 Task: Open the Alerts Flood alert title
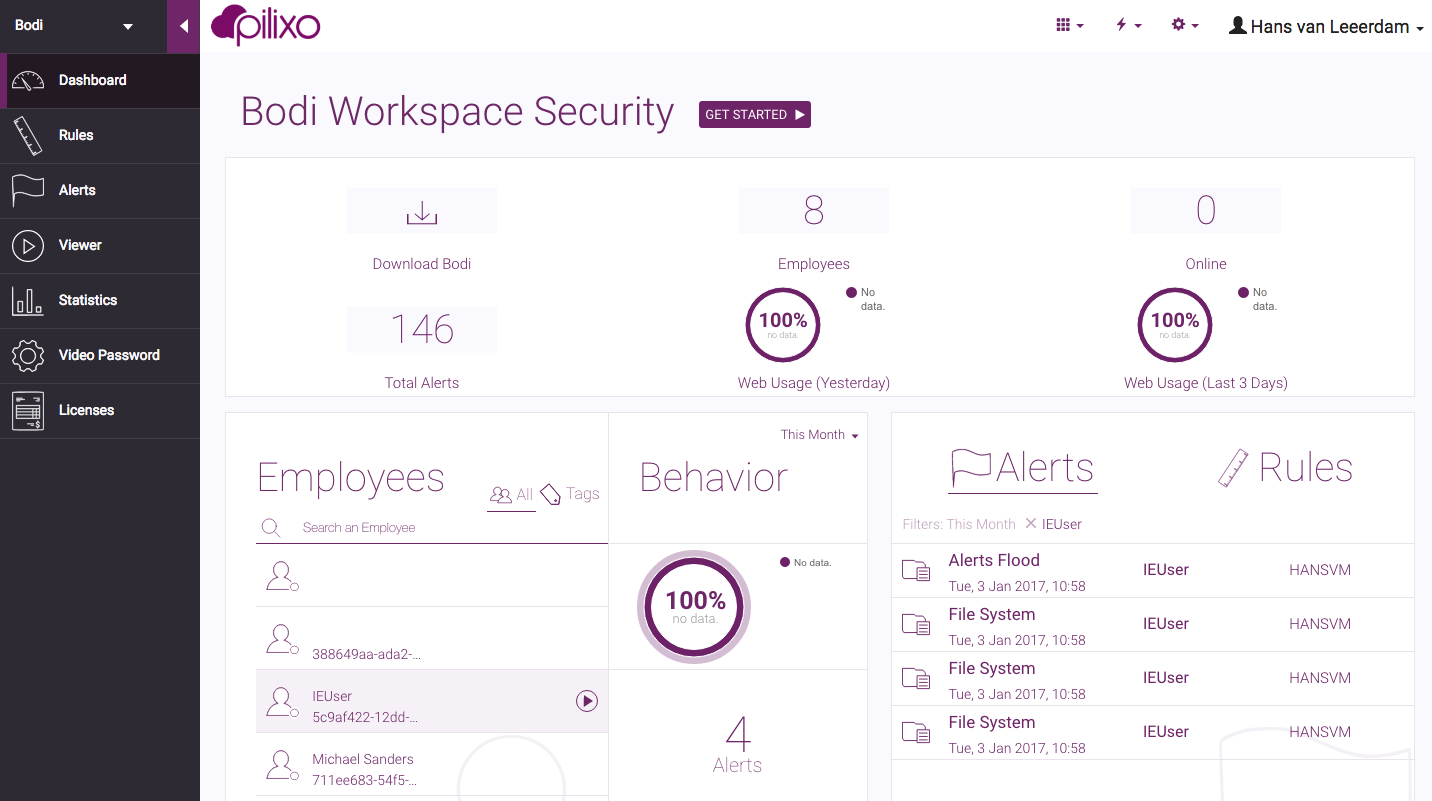pyautogui.click(x=994, y=561)
